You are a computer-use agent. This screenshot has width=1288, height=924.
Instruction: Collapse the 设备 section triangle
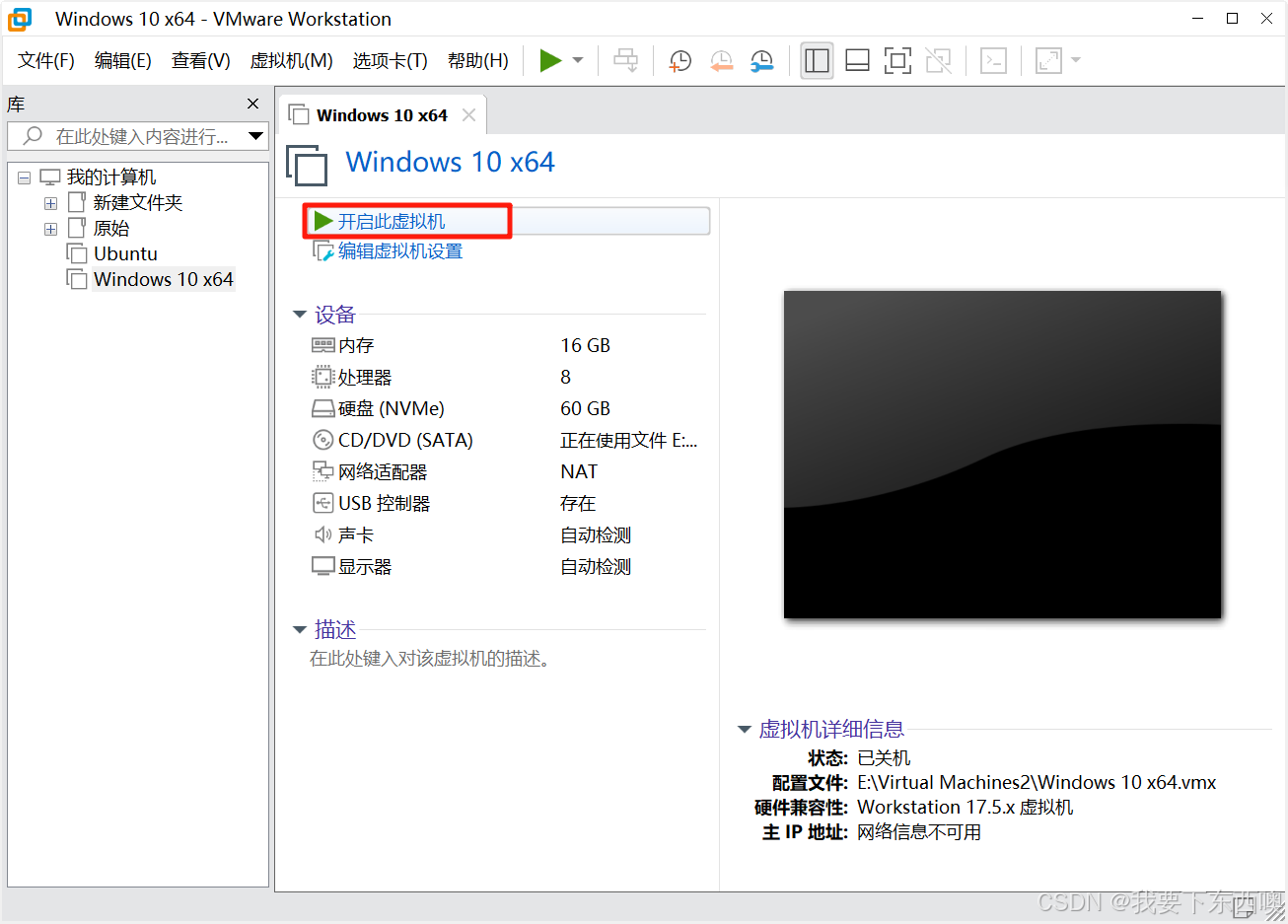[x=300, y=315]
